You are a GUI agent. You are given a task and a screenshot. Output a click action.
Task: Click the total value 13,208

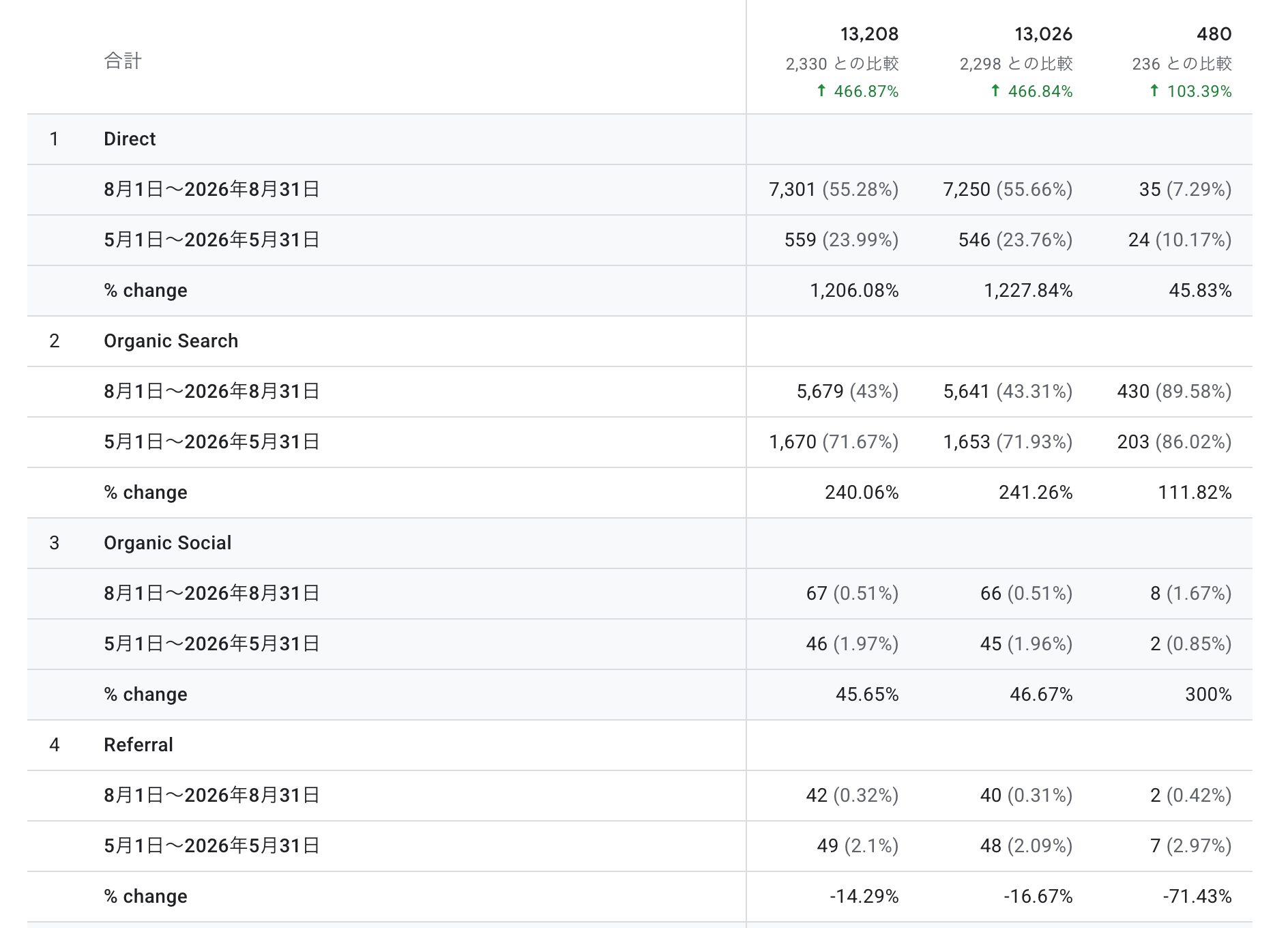point(869,34)
